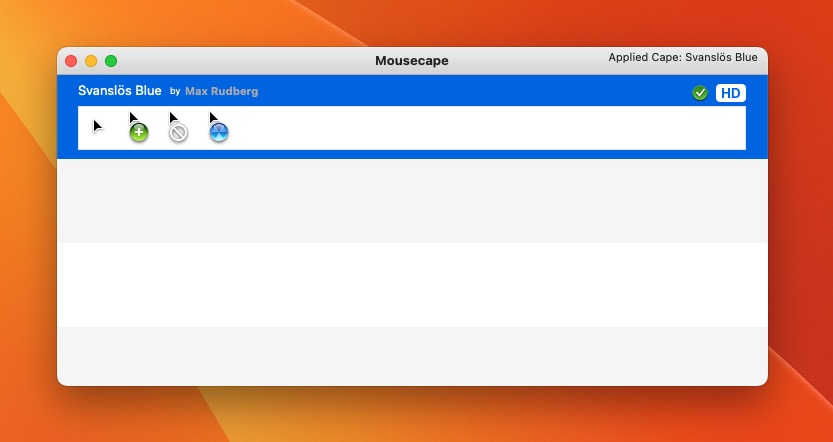The width and height of the screenshot is (833, 442).
Task: Select the not-allowed cursor with gray circle
Action: click(x=178, y=127)
